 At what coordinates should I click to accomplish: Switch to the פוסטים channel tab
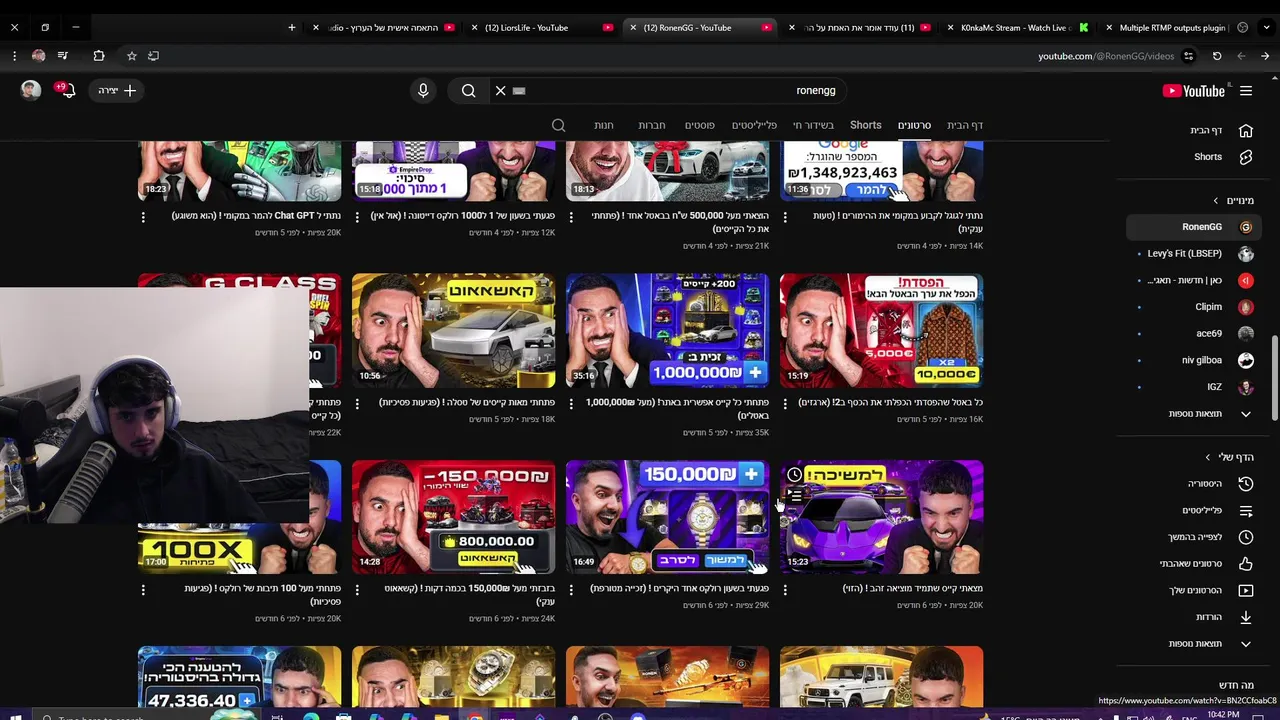tap(699, 125)
